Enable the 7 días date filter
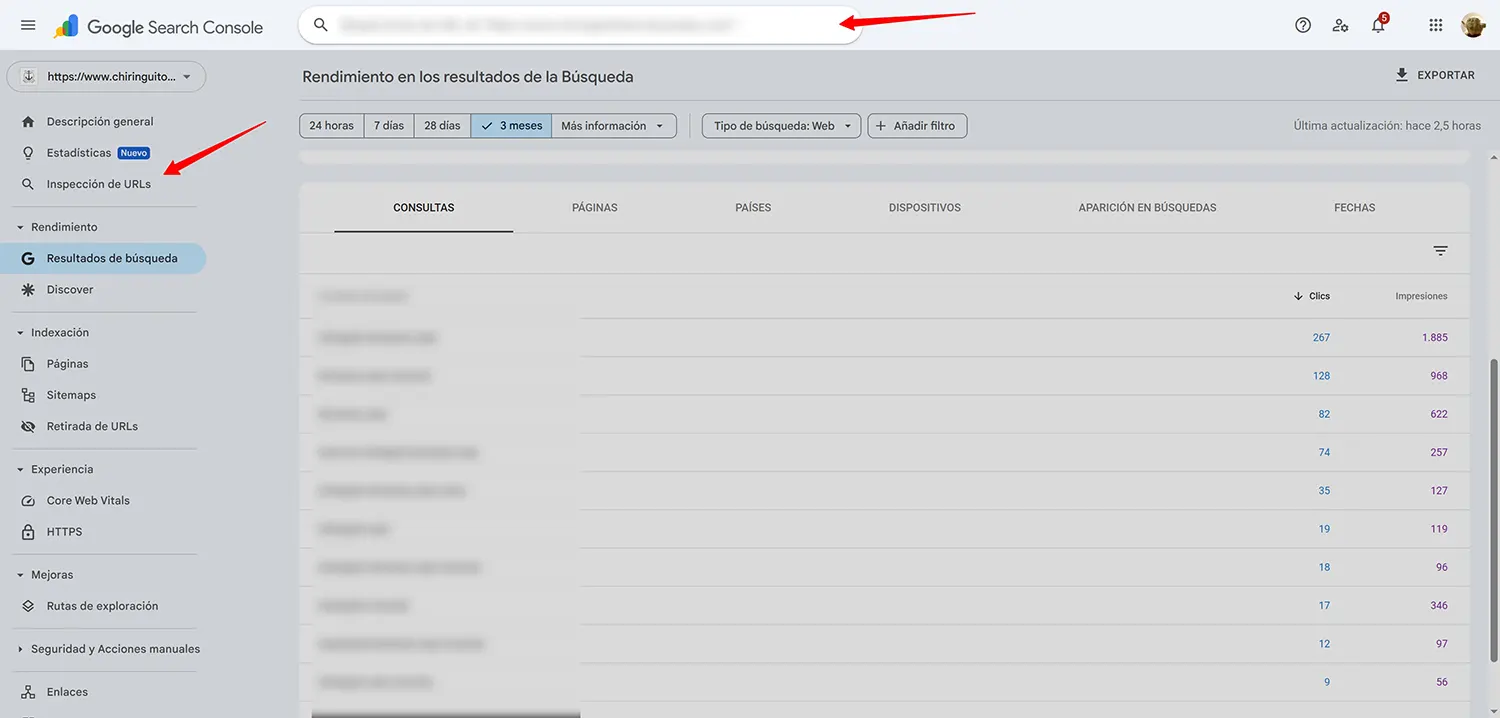The width and height of the screenshot is (1500, 718). (389, 125)
